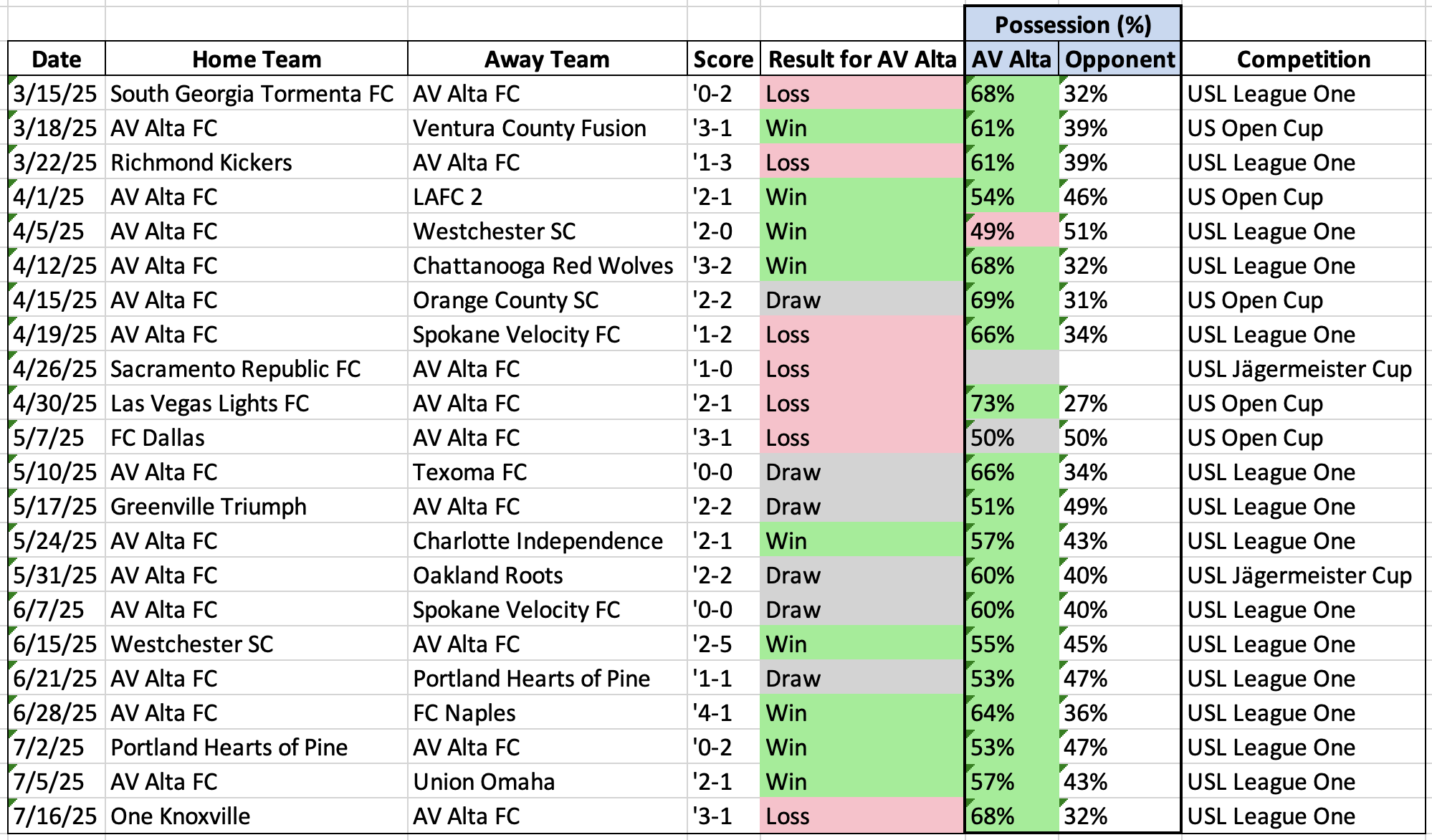Click the FC Dallas home team cell
1432x840 pixels.
(x=158, y=438)
